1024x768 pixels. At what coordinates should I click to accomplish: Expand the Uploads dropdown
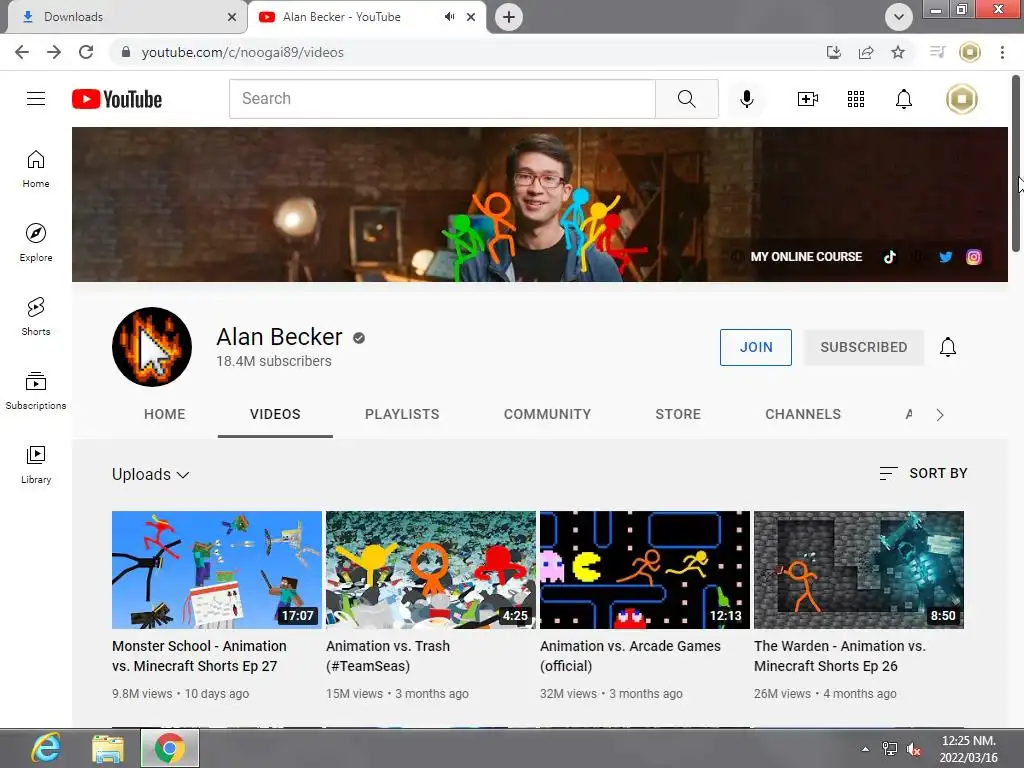(x=150, y=474)
